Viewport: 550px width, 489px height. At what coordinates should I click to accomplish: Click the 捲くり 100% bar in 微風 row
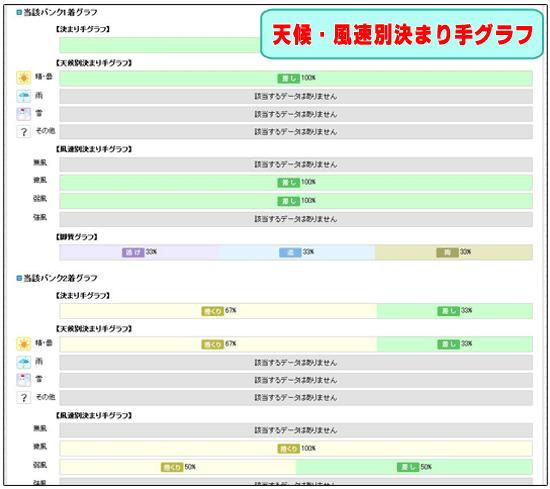click(296, 448)
